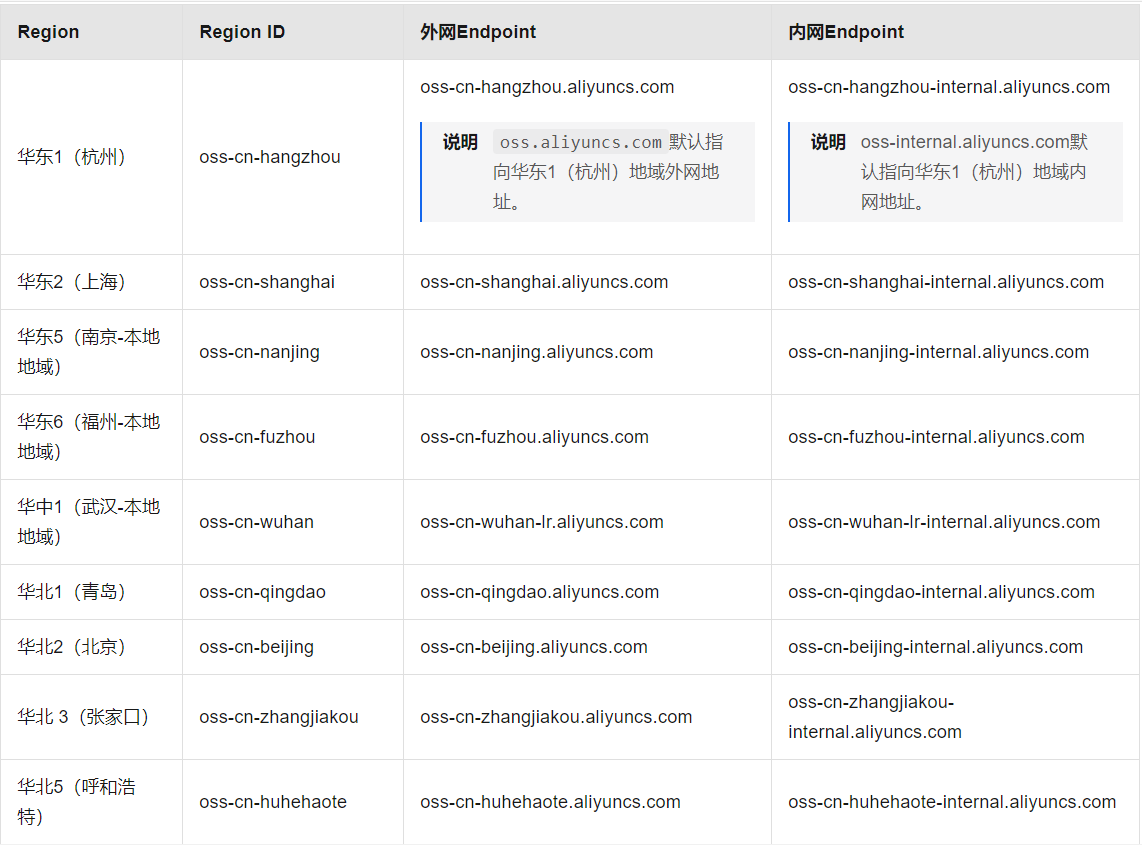
Task: Select the oss-cn-nanjing region ID
Action: coord(259,352)
